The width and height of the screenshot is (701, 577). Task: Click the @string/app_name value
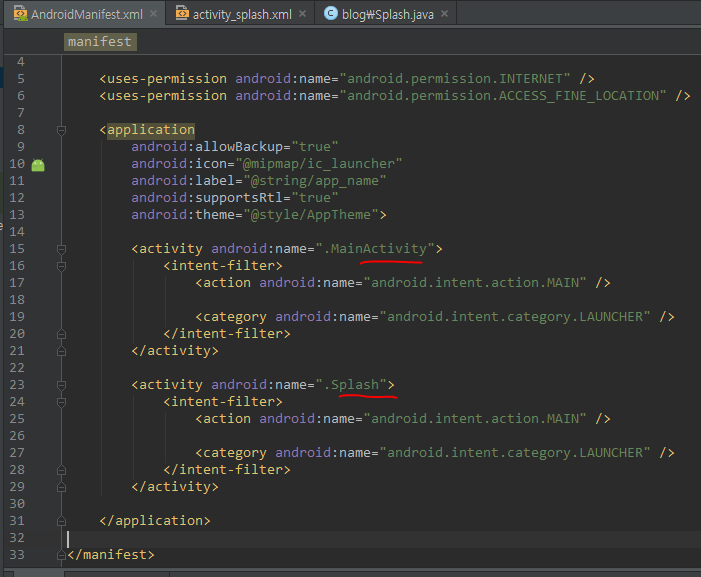click(315, 181)
